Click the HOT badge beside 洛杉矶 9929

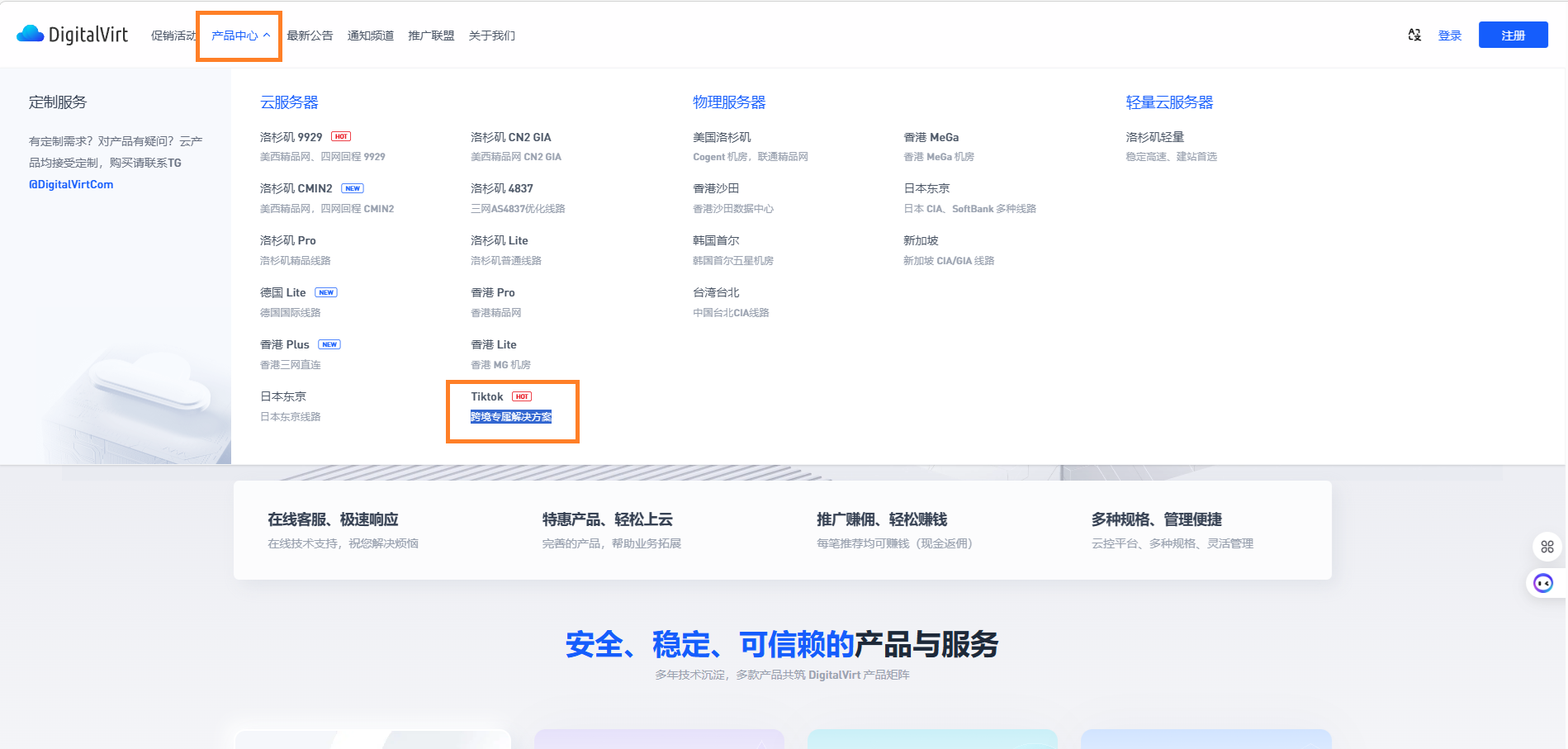pos(341,136)
